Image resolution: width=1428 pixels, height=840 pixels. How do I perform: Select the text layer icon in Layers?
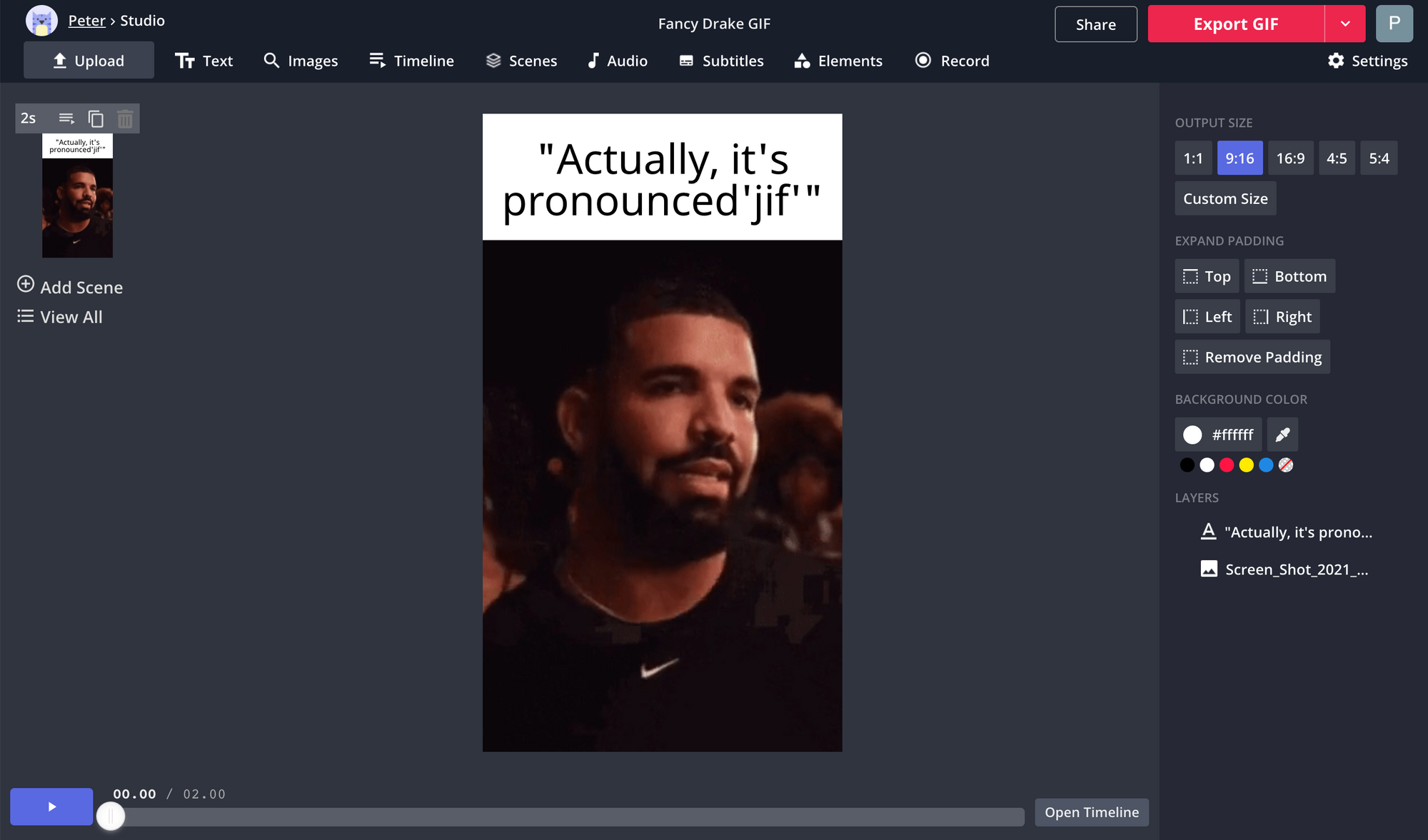(x=1208, y=532)
